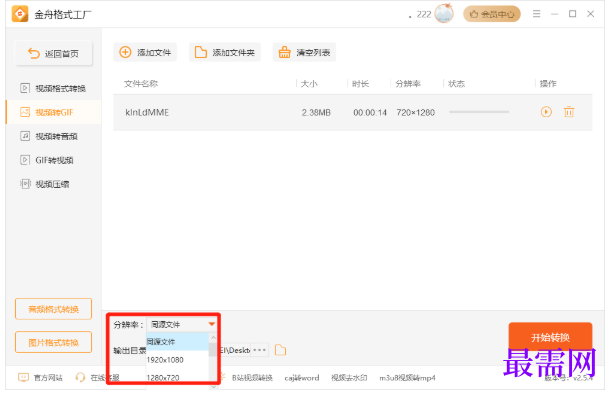Click the username 222 text
Image resolution: width=615 pixels, height=394 pixels.
click(x=424, y=15)
